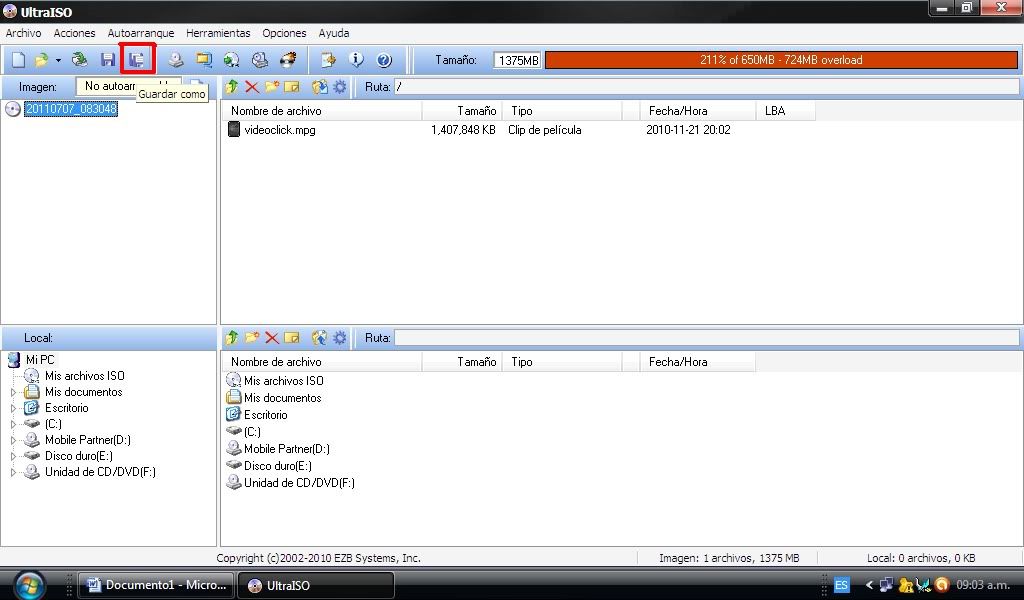The height and width of the screenshot is (600, 1024).
Task: Click blue gear icon in image toolbar
Action: (340, 86)
